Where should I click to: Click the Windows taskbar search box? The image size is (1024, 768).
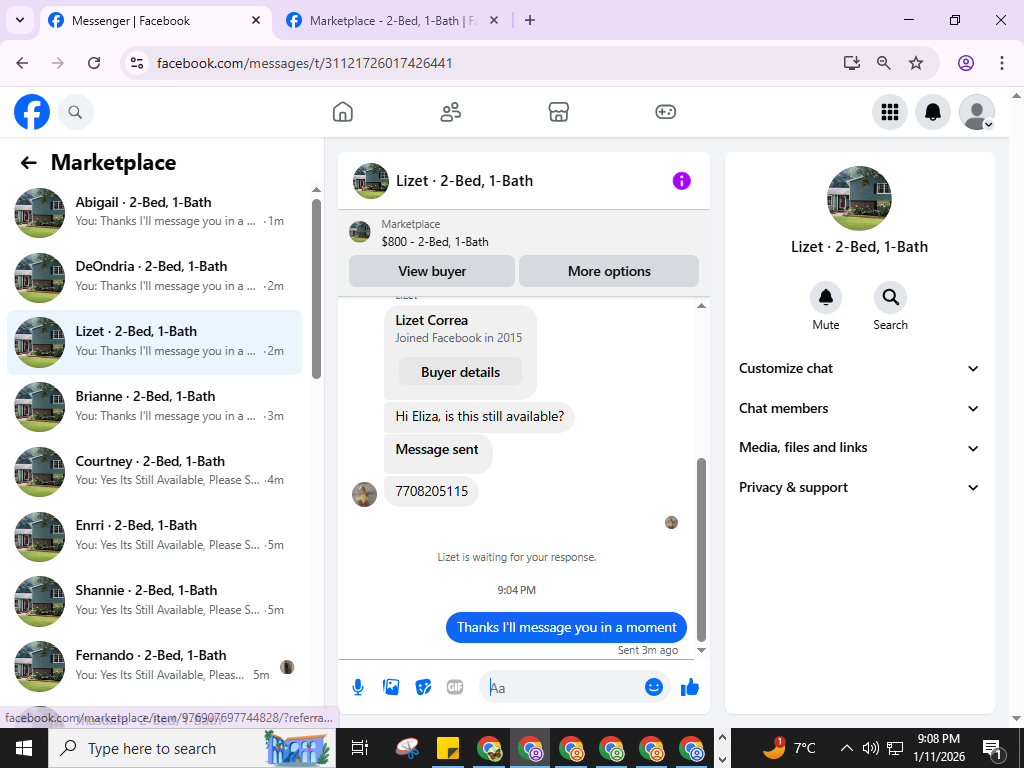192,748
